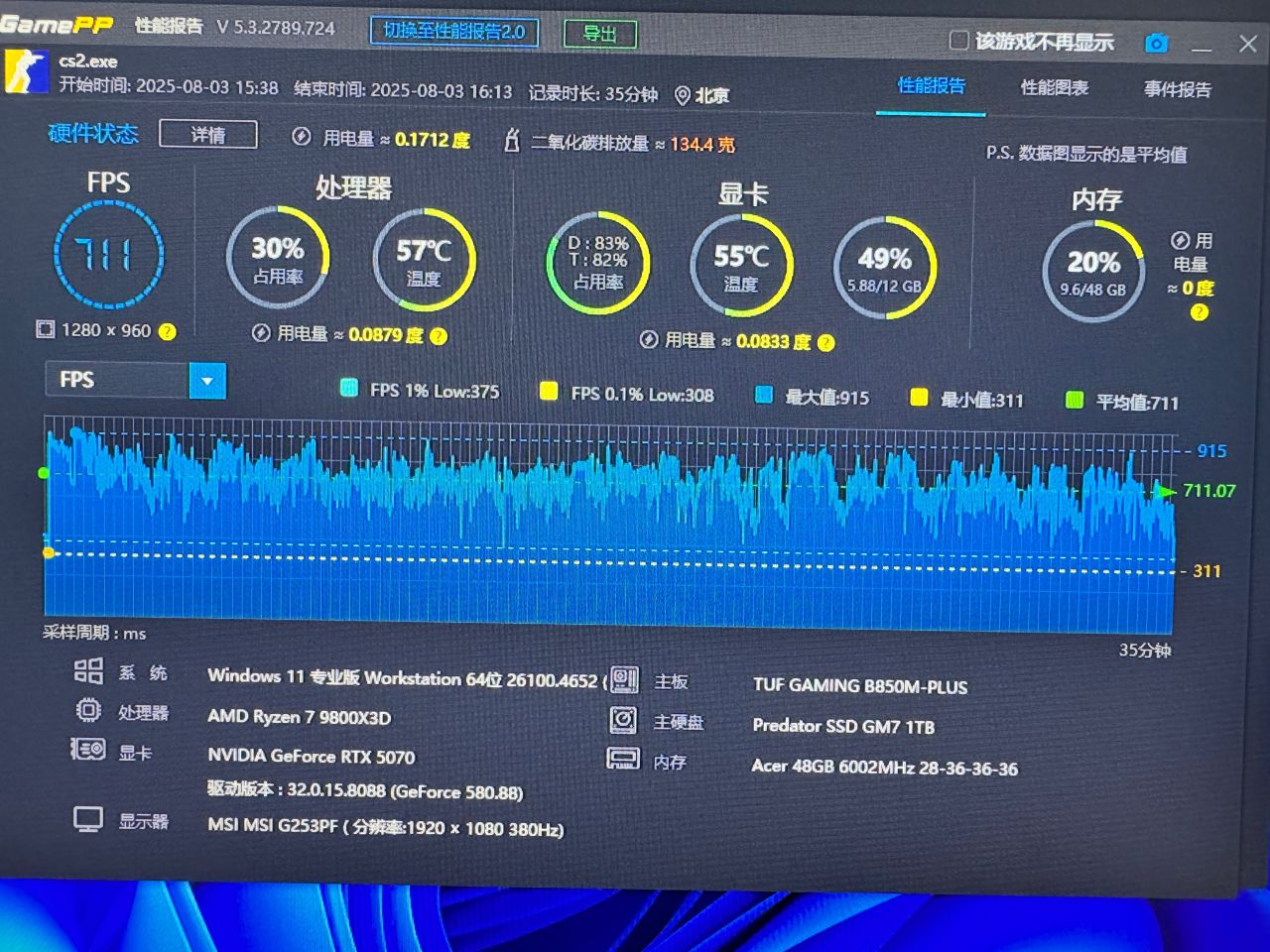Click the system Windows icon in hardware list
Screen dimensions: 1270x952
88,671
